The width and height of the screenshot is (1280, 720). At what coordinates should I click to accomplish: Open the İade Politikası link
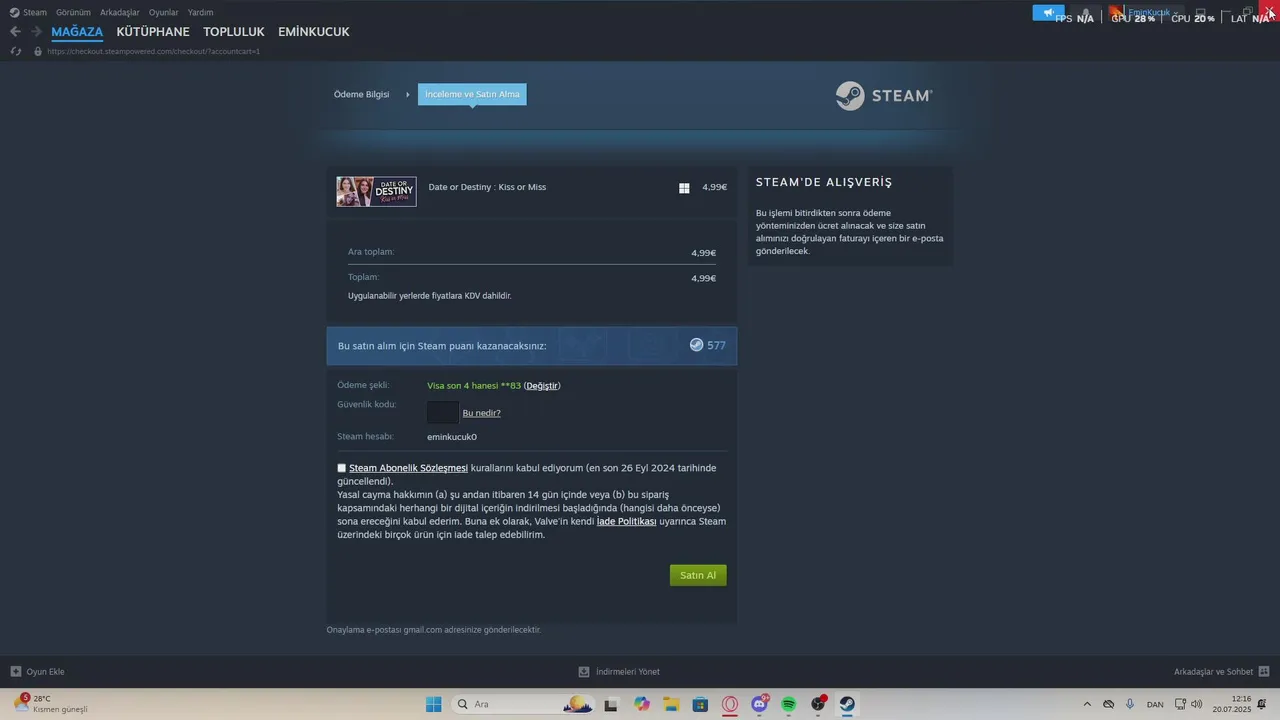pos(627,521)
